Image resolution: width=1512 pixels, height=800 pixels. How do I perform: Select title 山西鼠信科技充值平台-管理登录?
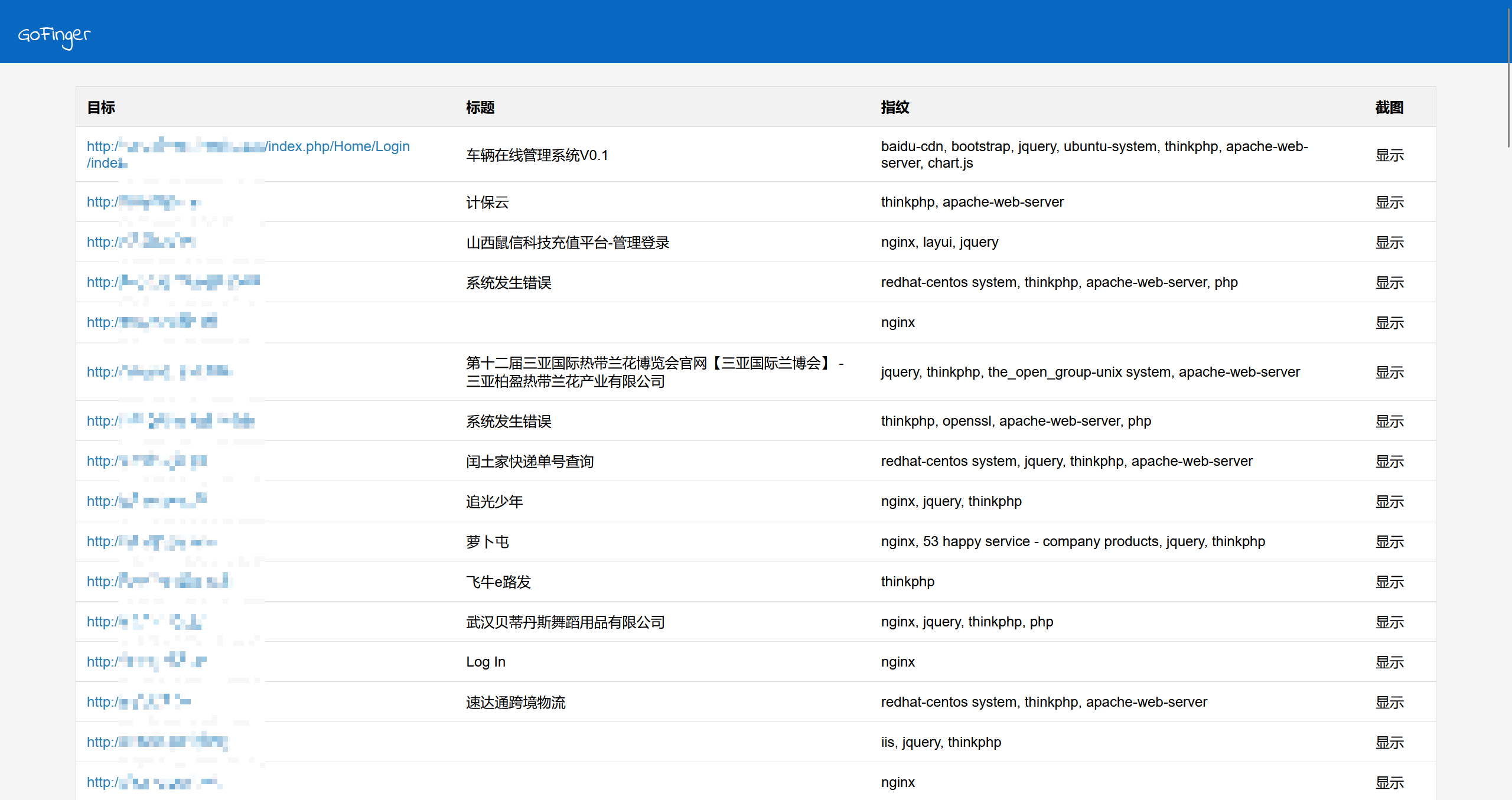568,243
